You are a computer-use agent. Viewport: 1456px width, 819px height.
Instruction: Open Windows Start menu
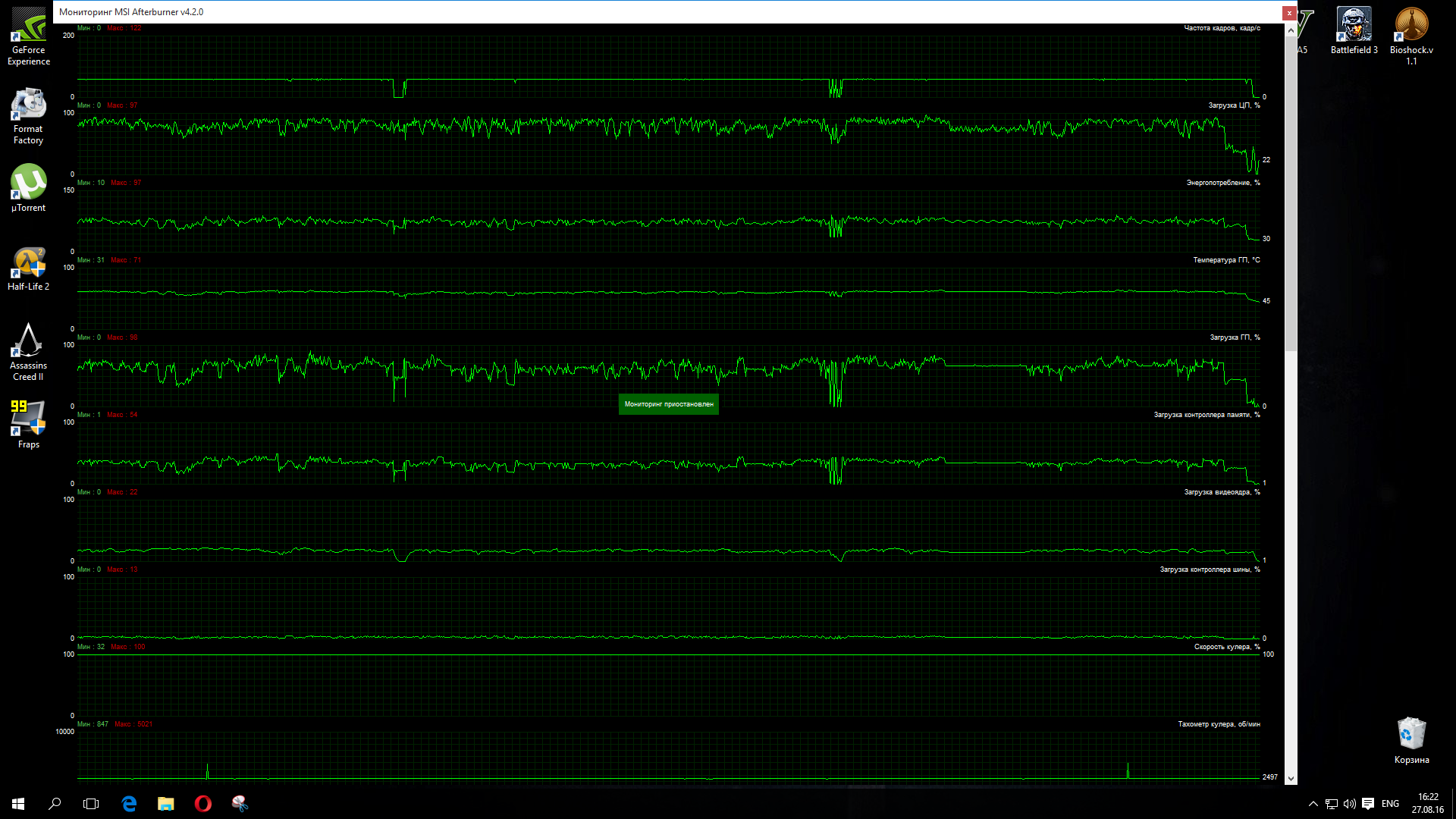(x=18, y=804)
